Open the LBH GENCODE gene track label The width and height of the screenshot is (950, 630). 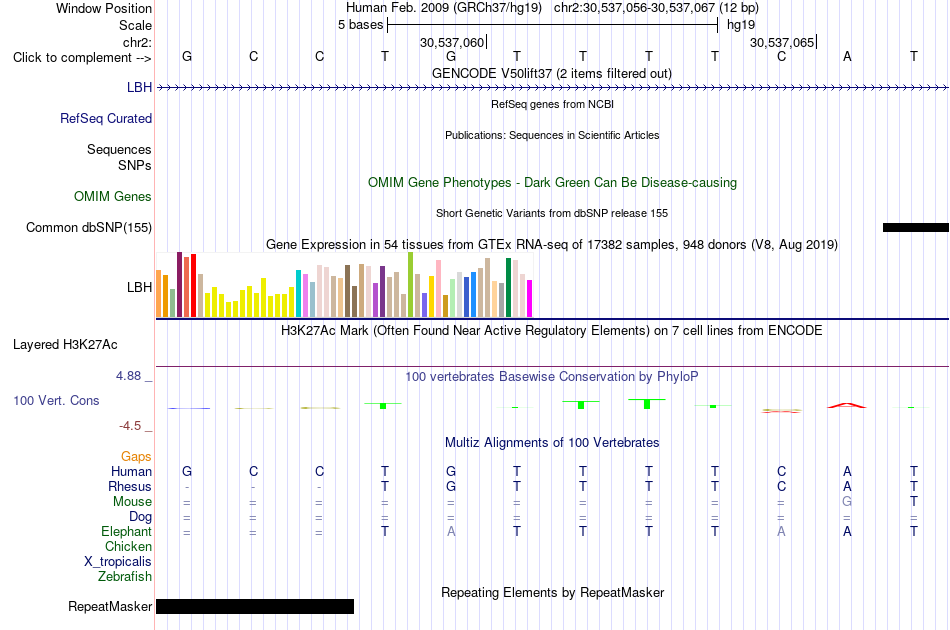(139, 87)
